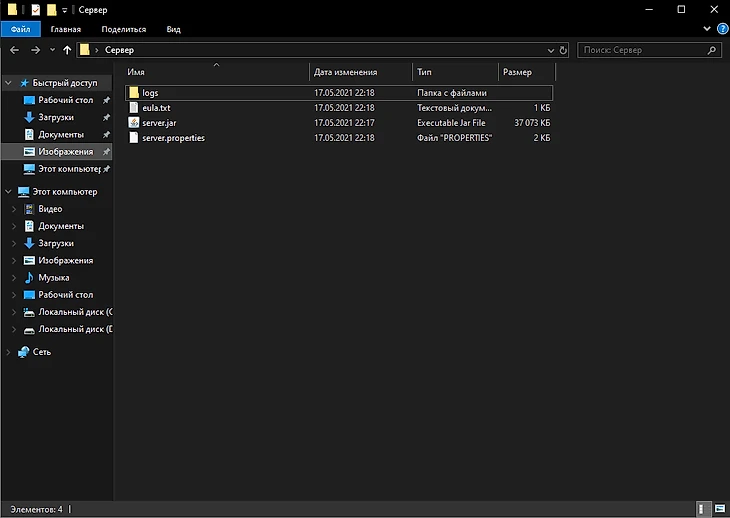Select the eula.txt file
Screen dimensions: 730x518
click(156, 107)
